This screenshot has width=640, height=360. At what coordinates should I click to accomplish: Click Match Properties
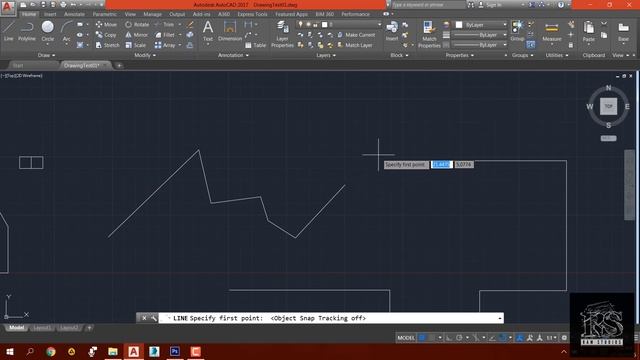[429, 34]
